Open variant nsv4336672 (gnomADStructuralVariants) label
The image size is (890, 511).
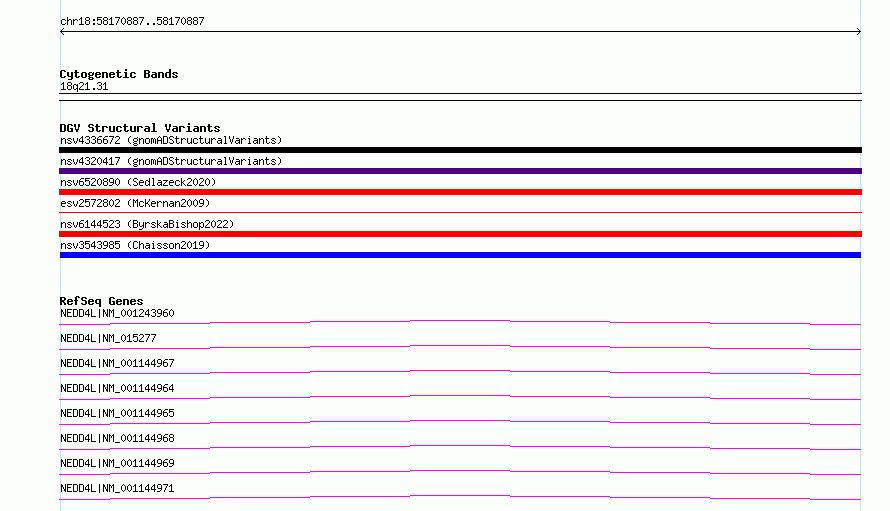[x=171, y=140]
